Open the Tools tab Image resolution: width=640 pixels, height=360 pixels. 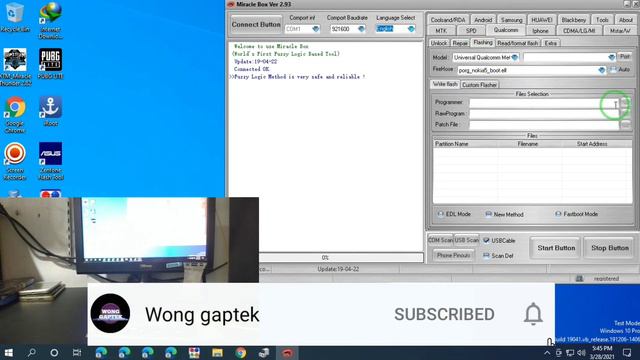click(602, 20)
